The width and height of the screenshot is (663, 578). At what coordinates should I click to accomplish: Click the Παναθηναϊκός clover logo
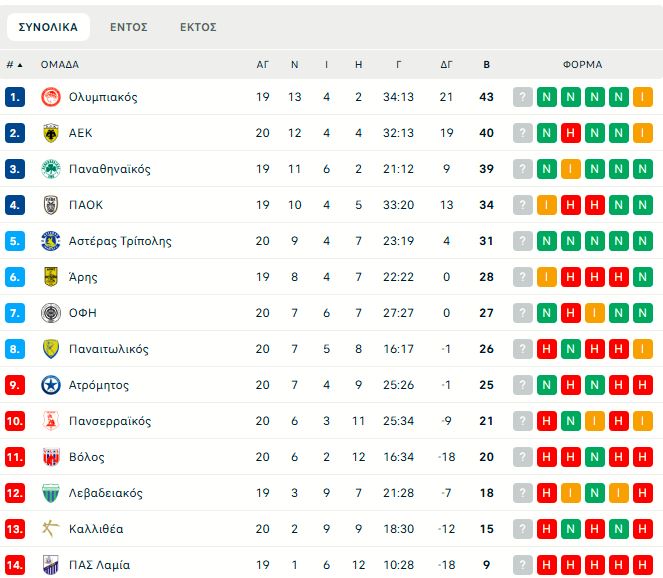50,169
